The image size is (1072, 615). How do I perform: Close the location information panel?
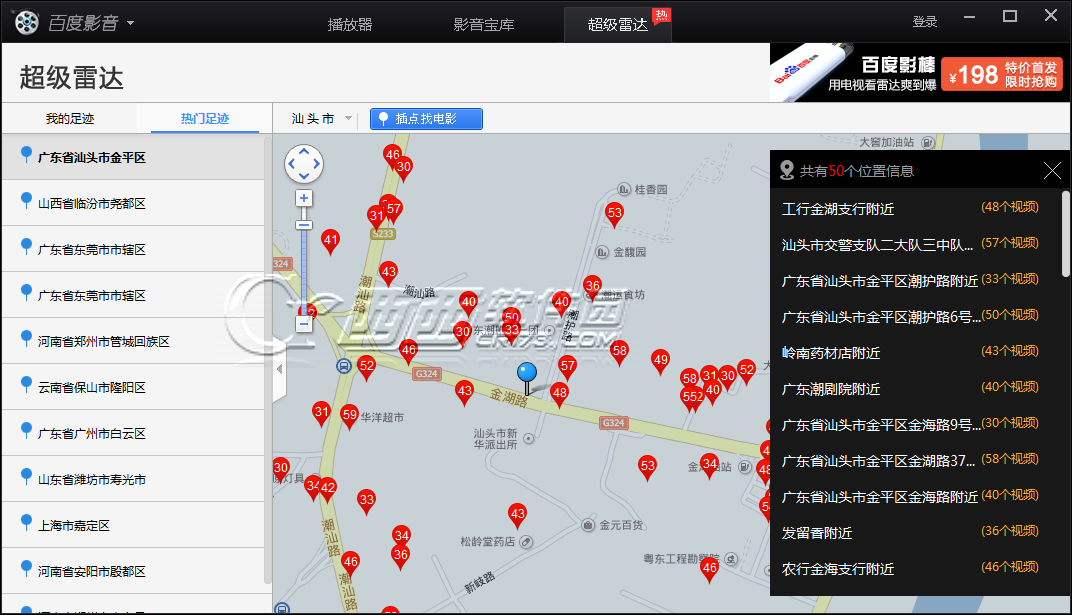(1052, 171)
